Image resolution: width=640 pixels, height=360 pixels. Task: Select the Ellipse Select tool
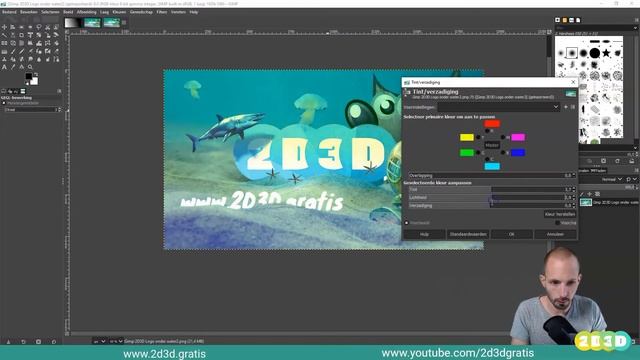point(30,27)
